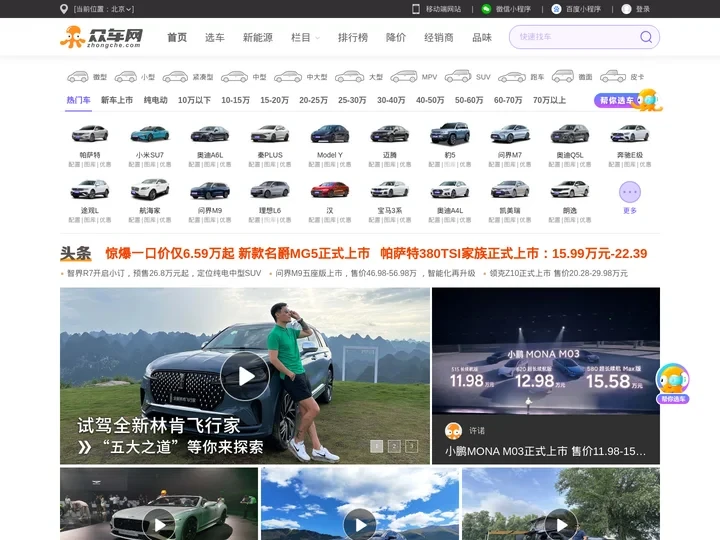
Task: Click the purple 帮你选车 button
Action: pyautogui.click(x=617, y=100)
